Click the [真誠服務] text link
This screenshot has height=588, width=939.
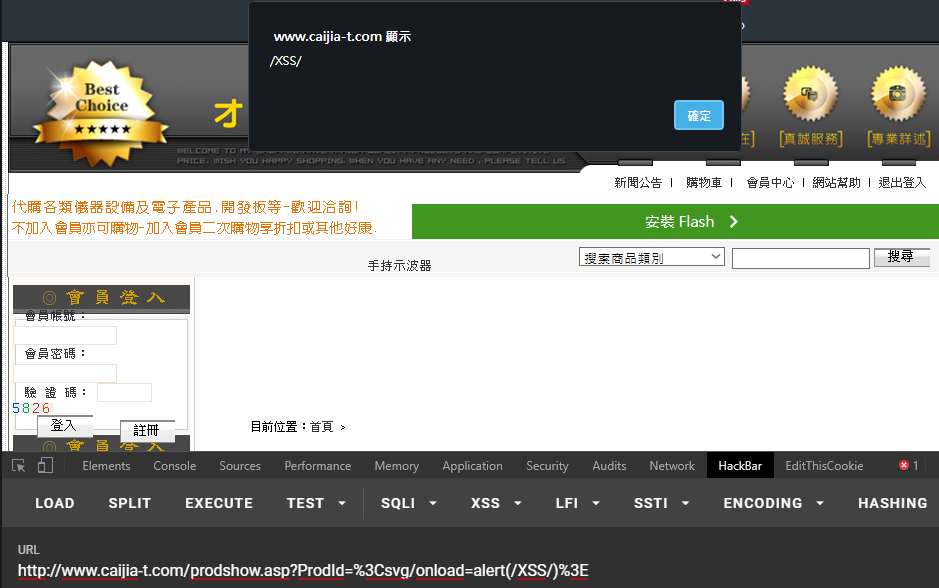[x=811, y=139]
